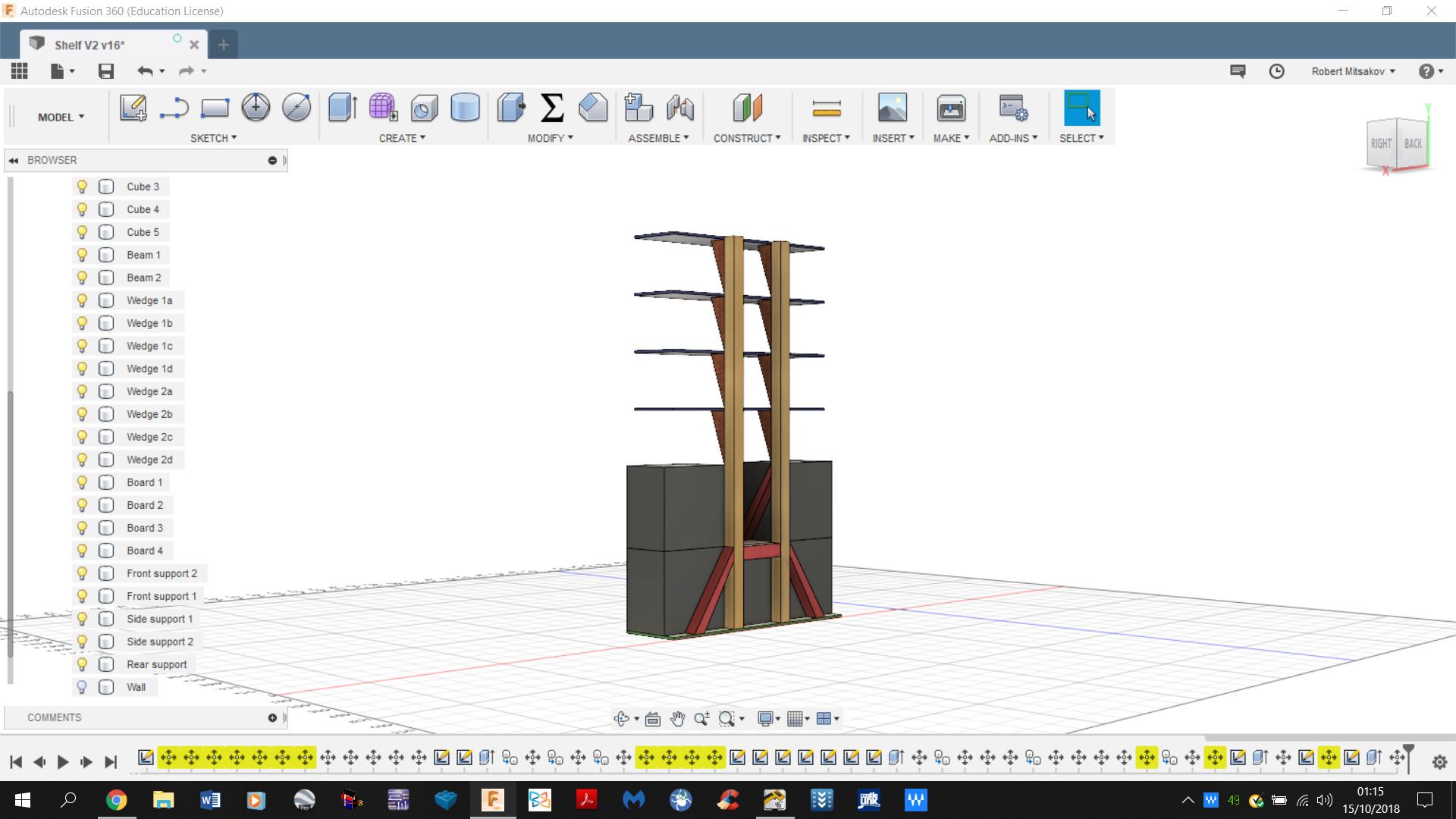Select the New Component assemble tool
This screenshot has width=1456, height=819.
[x=639, y=108]
